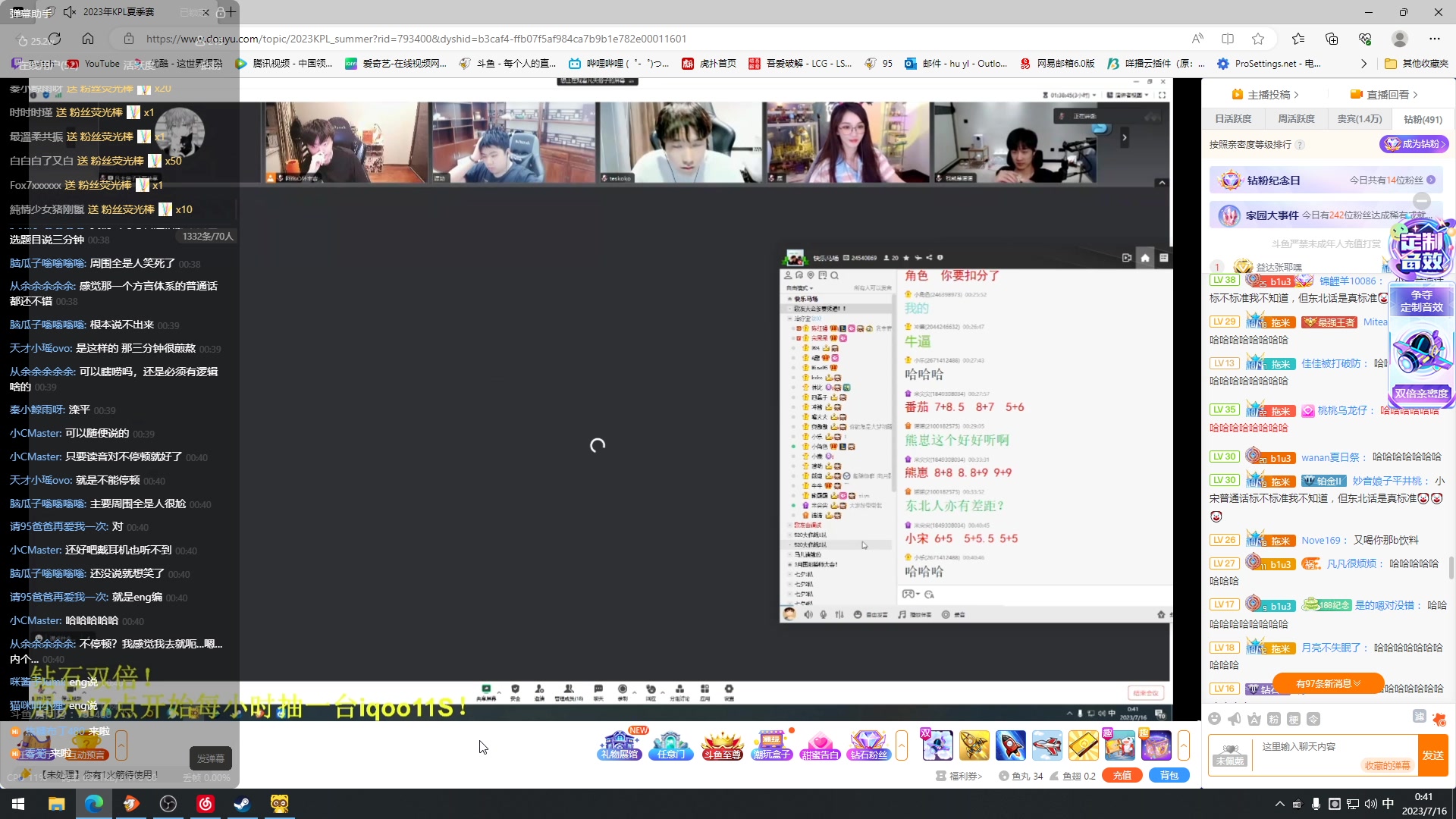Click the teskoko video thumbnail
Viewport: 1456px width, 819px height.
(680, 142)
